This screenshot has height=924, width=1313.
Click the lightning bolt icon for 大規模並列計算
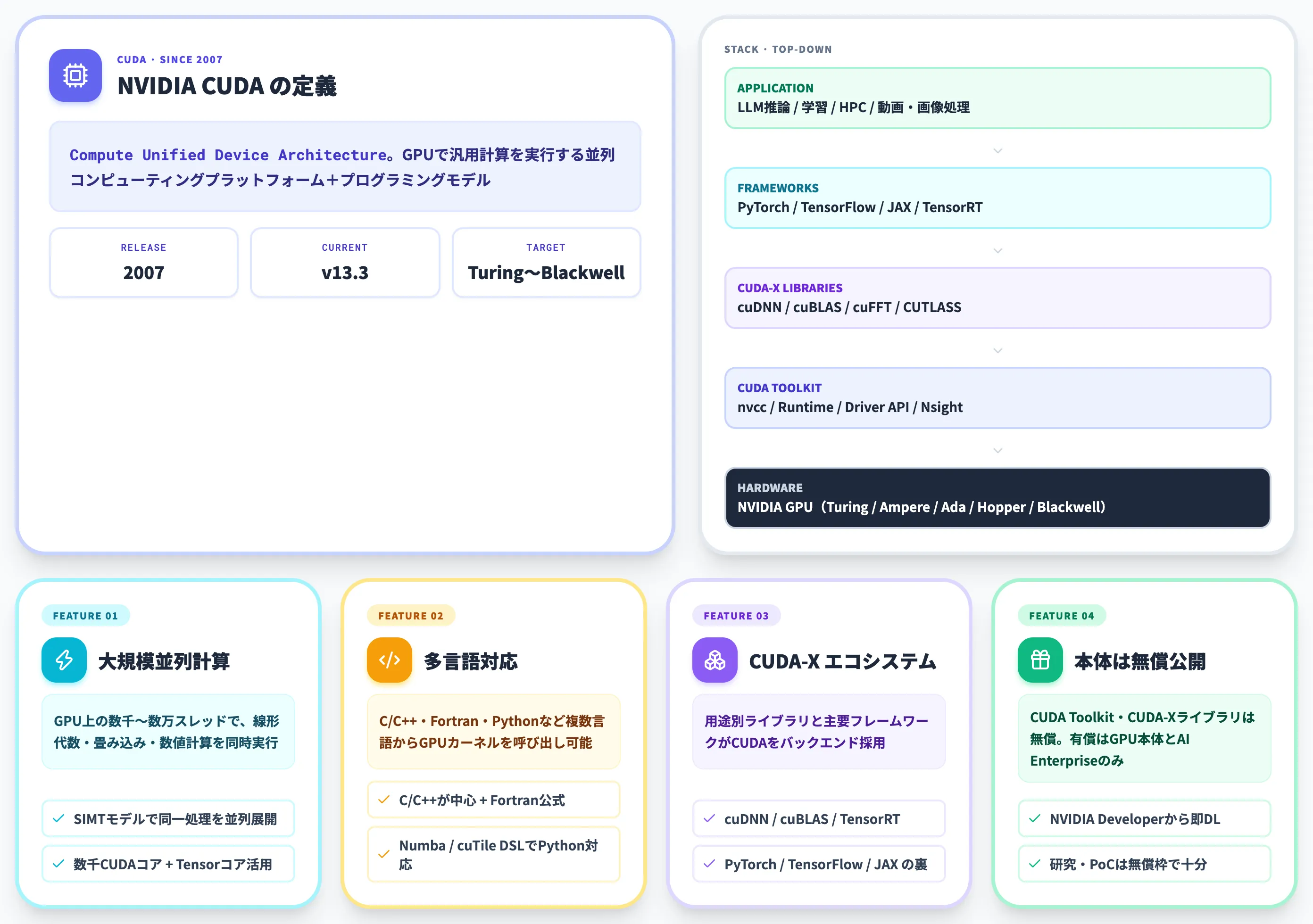click(64, 660)
